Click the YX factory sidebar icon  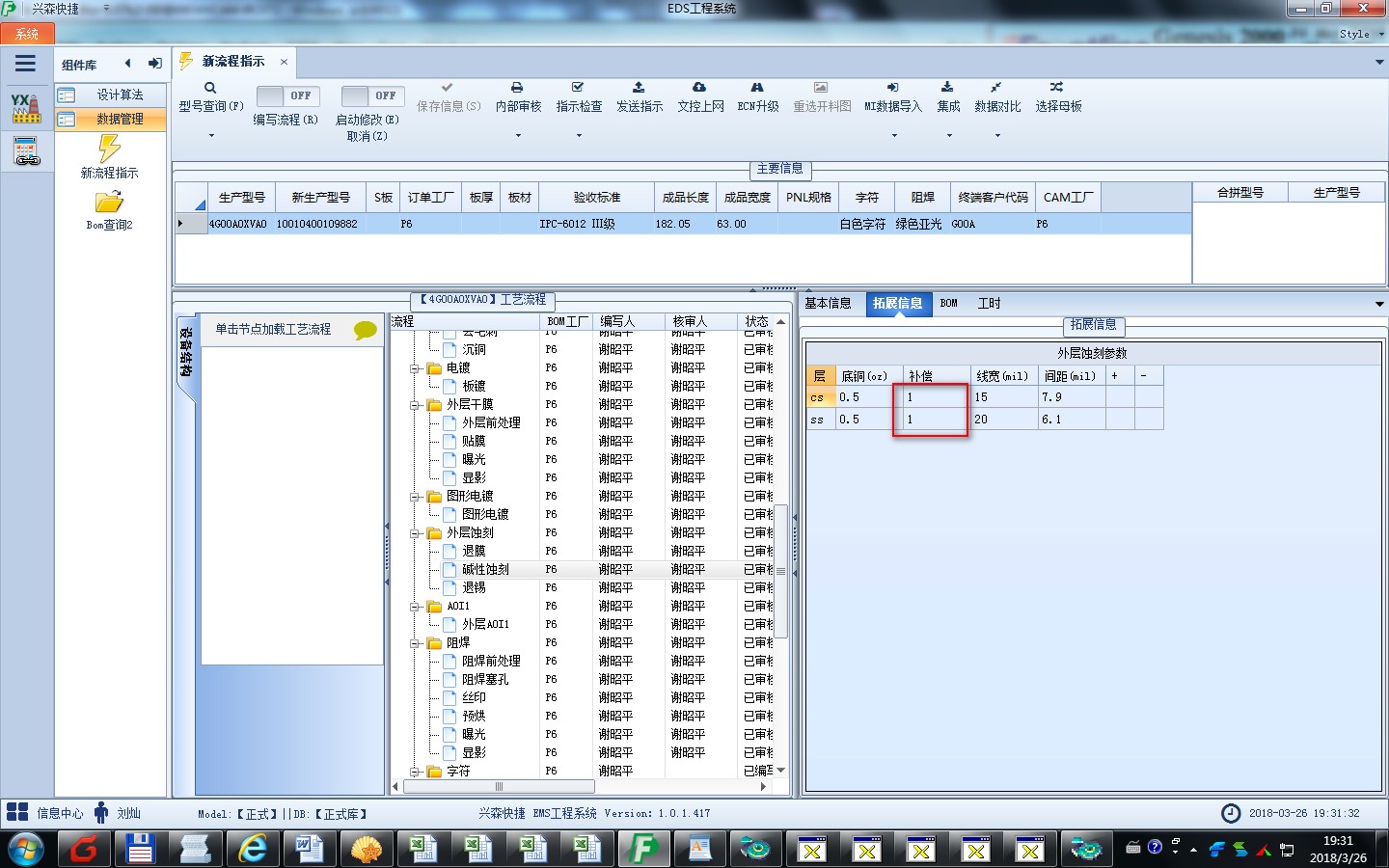(26, 108)
